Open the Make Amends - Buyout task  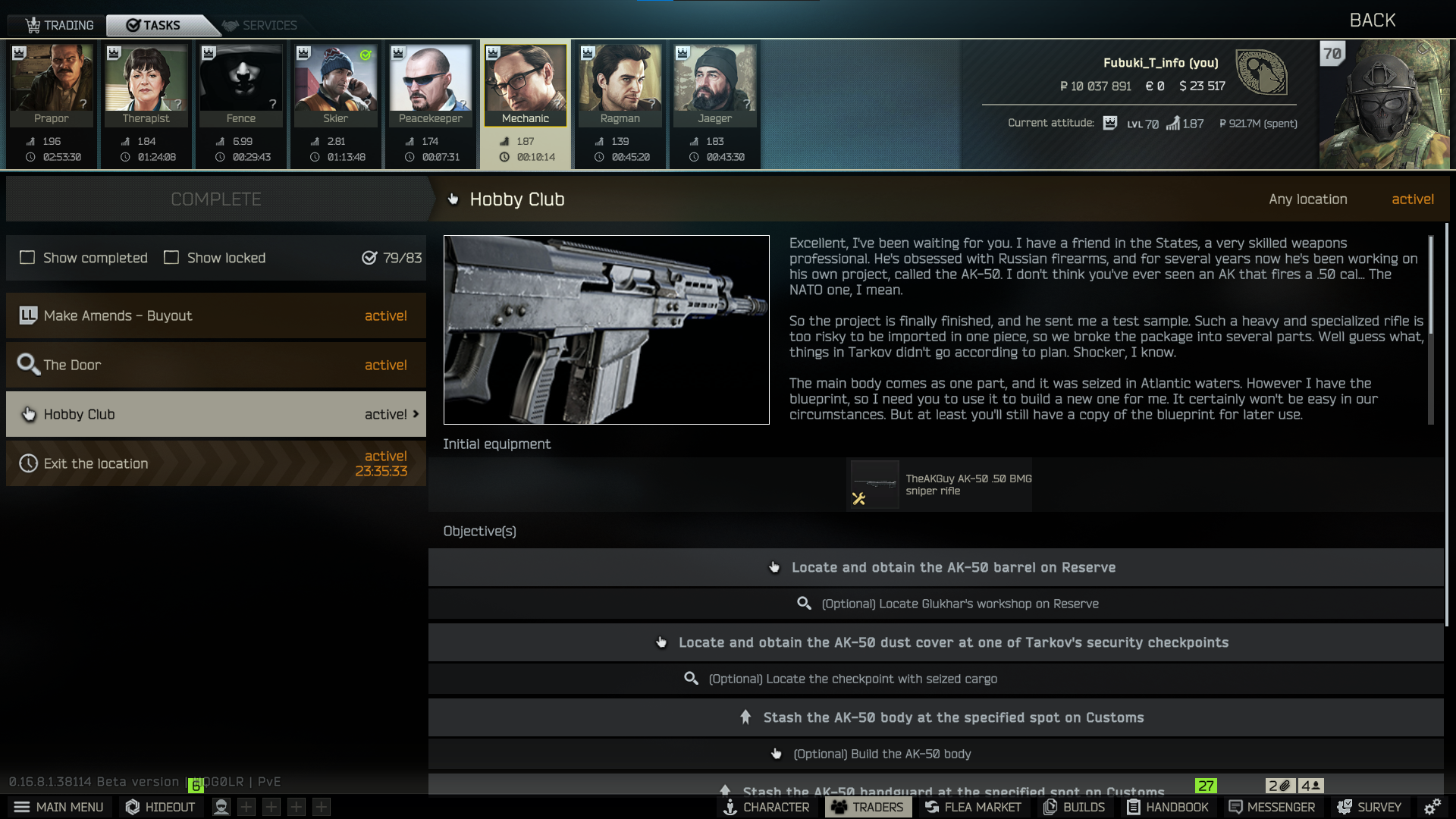tap(216, 315)
